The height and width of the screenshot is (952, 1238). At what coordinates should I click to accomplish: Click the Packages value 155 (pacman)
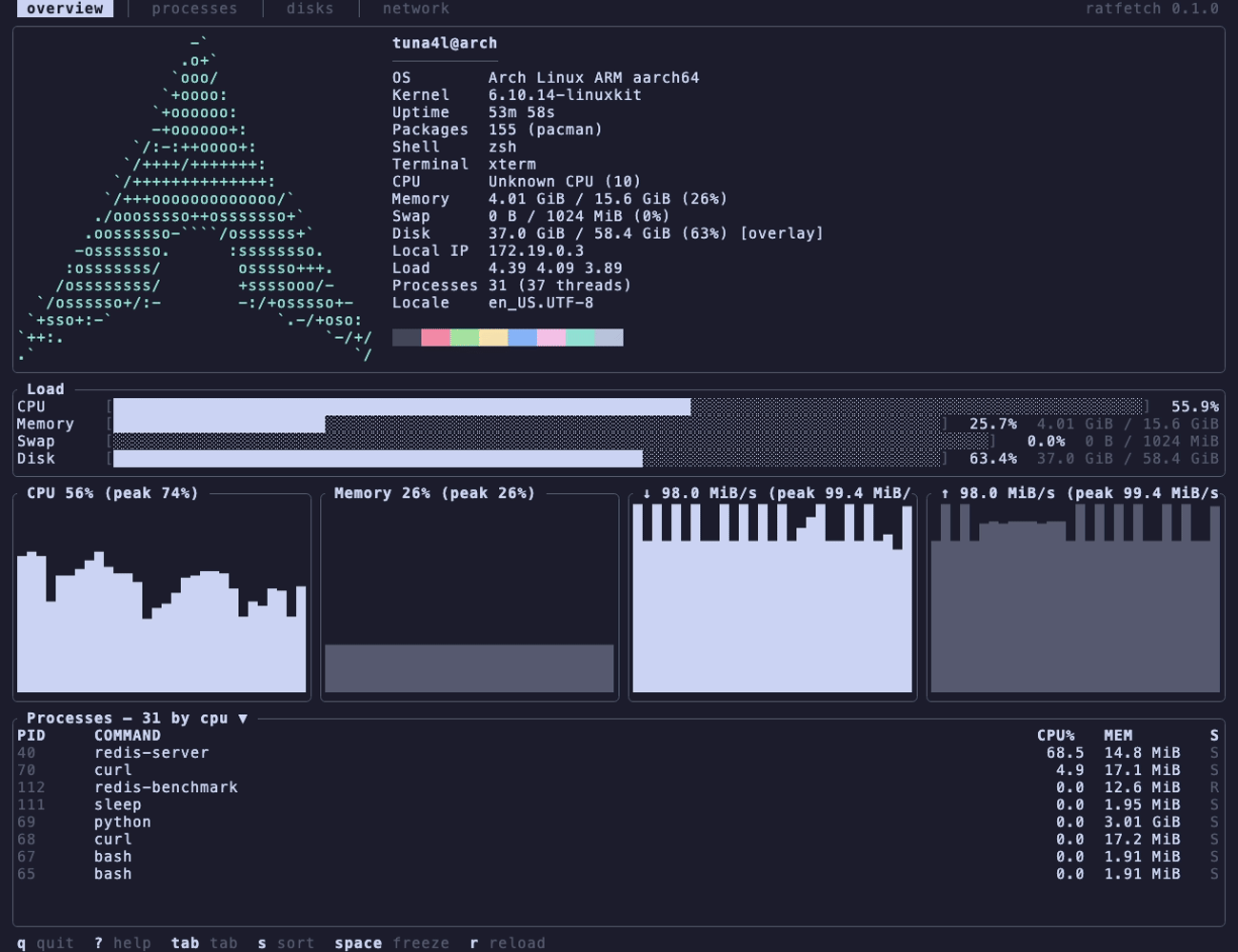click(x=546, y=129)
